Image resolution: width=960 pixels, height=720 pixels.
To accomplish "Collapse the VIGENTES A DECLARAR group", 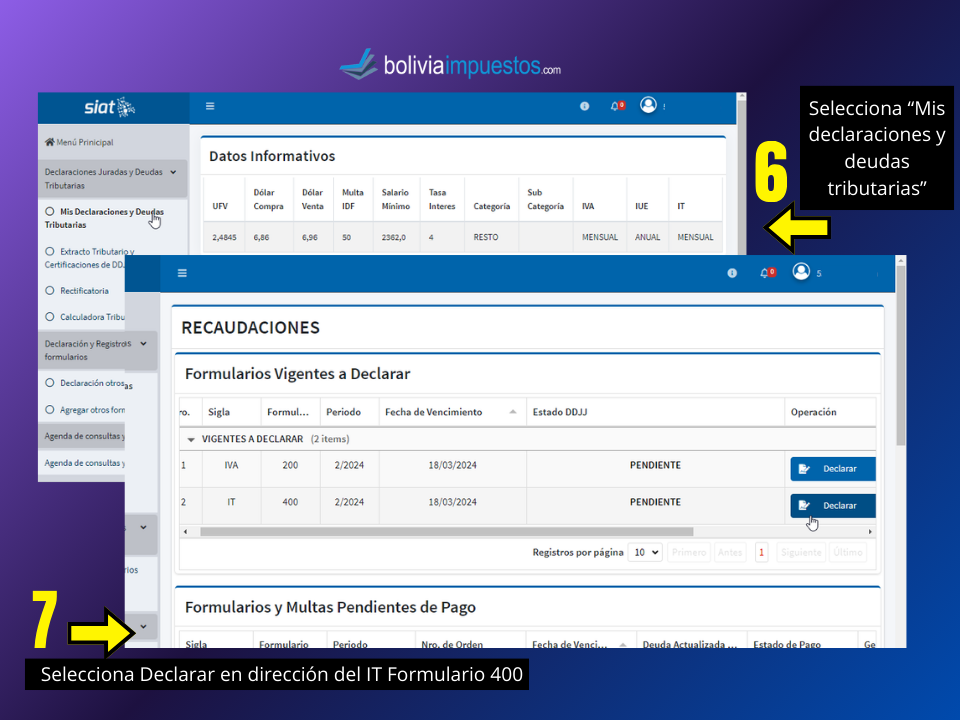I will (x=191, y=439).
